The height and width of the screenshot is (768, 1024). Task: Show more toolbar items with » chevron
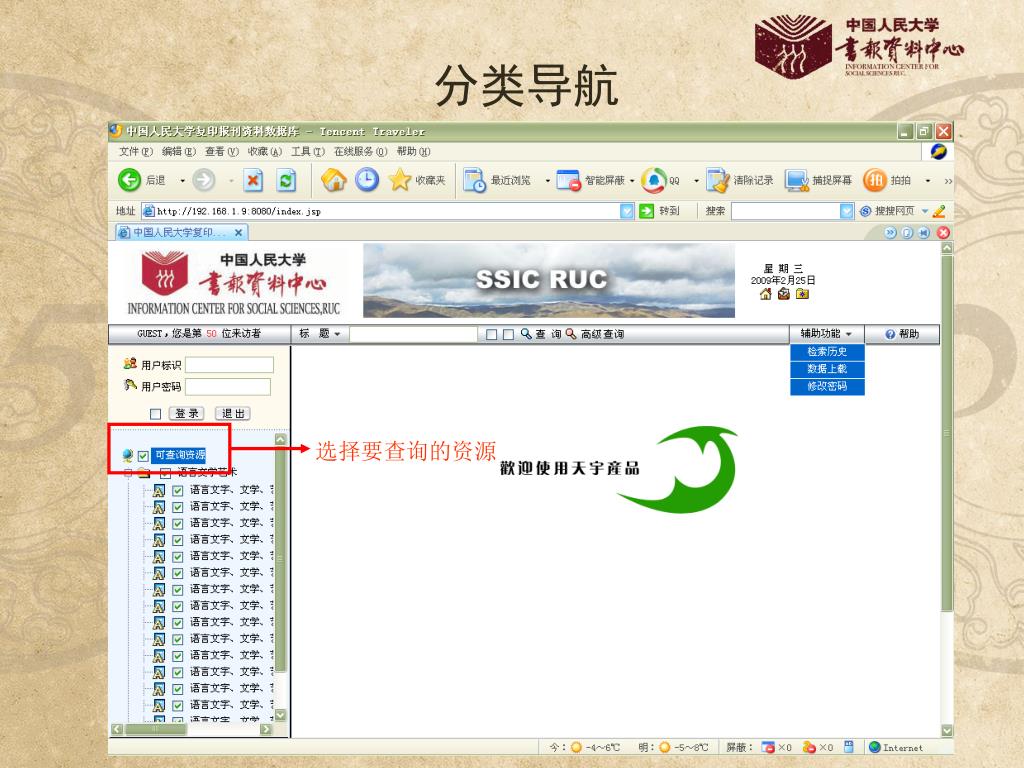click(x=948, y=181)
